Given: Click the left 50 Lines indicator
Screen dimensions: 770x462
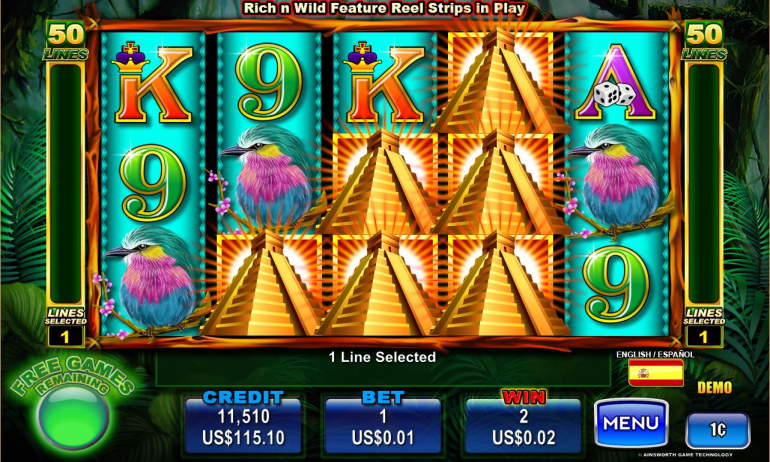Looking at the screenshot, I should pyautogui.click(x=66, y=41).
